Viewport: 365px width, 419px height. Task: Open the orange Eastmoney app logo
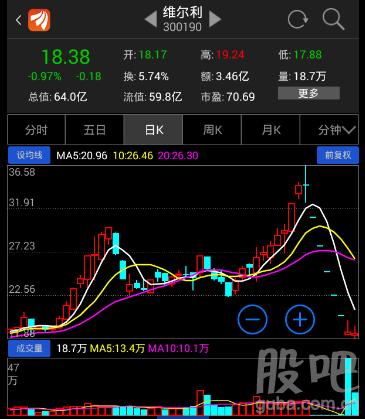pyautogui.click(x=39, y=20)
